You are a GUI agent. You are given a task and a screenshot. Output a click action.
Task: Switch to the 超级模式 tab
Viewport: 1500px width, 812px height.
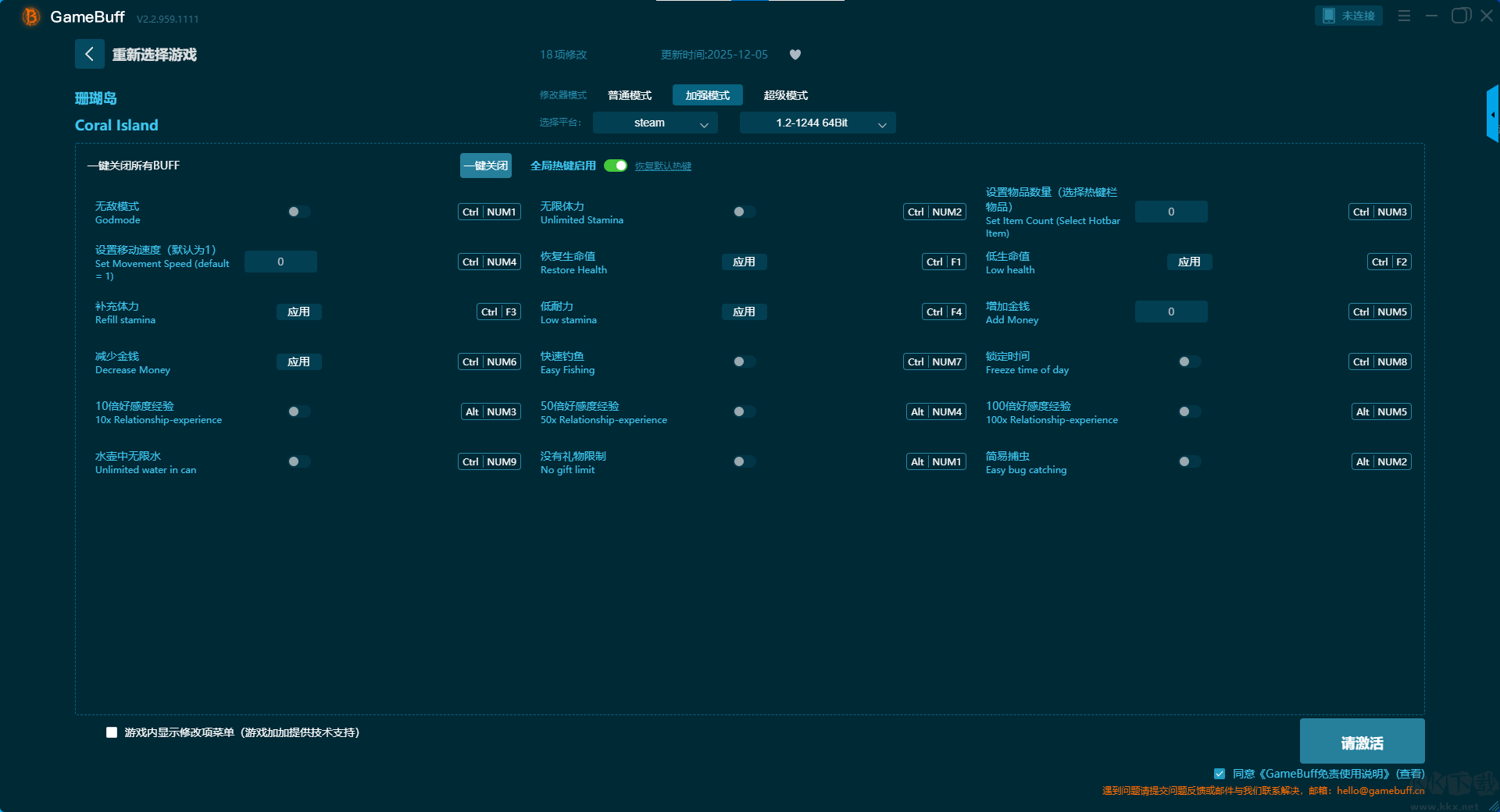click(x=785, y=95)
